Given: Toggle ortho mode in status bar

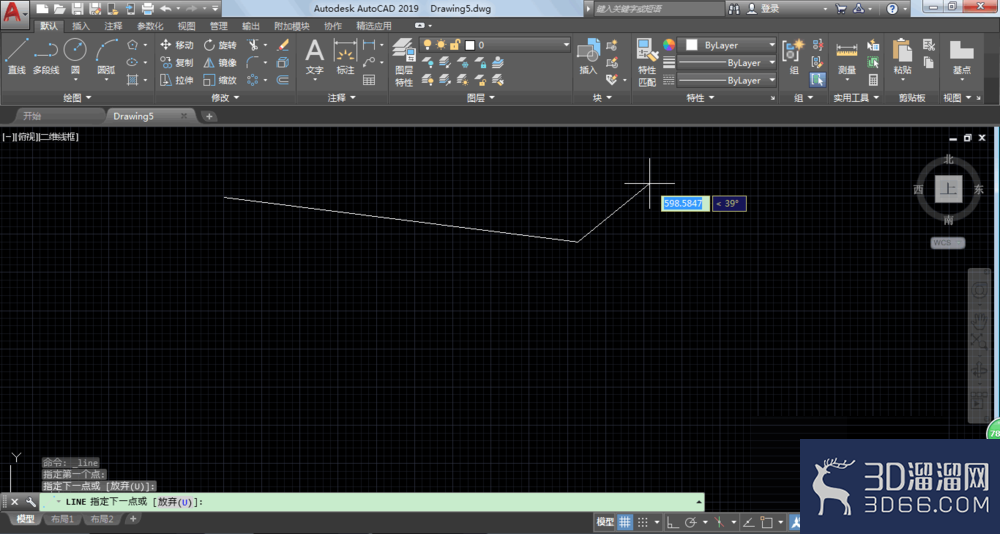Looking at the screenshot, I should tap(672, 522).
